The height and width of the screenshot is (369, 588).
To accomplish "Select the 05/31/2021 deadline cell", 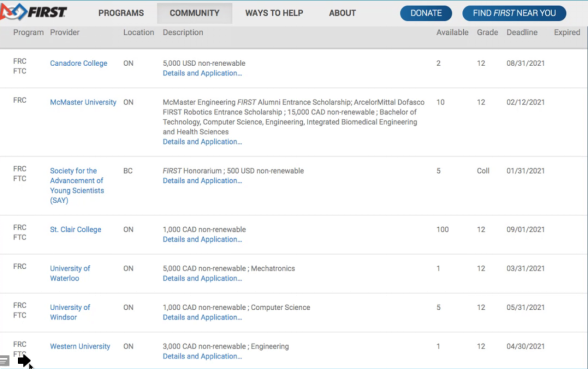I will [x=525, y=307].
